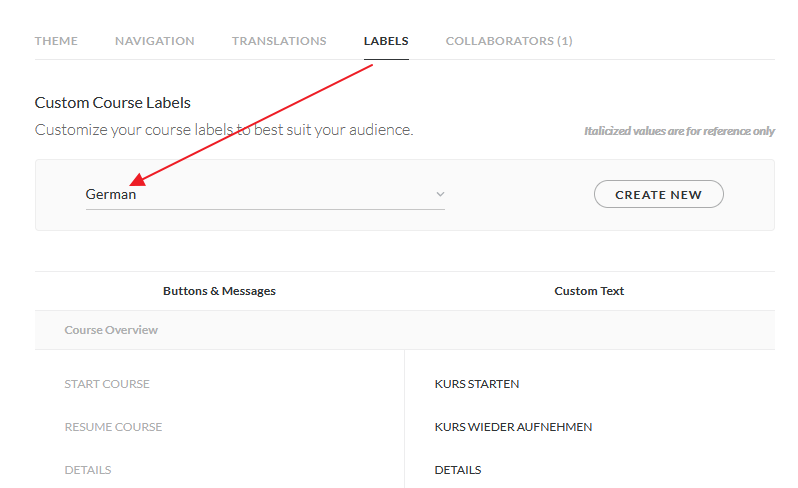
Task: Switch to the Theme tab
Action: 56,41
